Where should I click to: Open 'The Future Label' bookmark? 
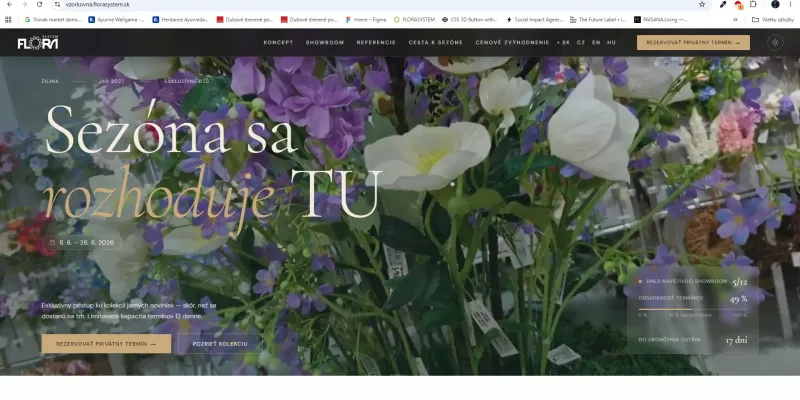pyautogui.click(x=598, y=19)
